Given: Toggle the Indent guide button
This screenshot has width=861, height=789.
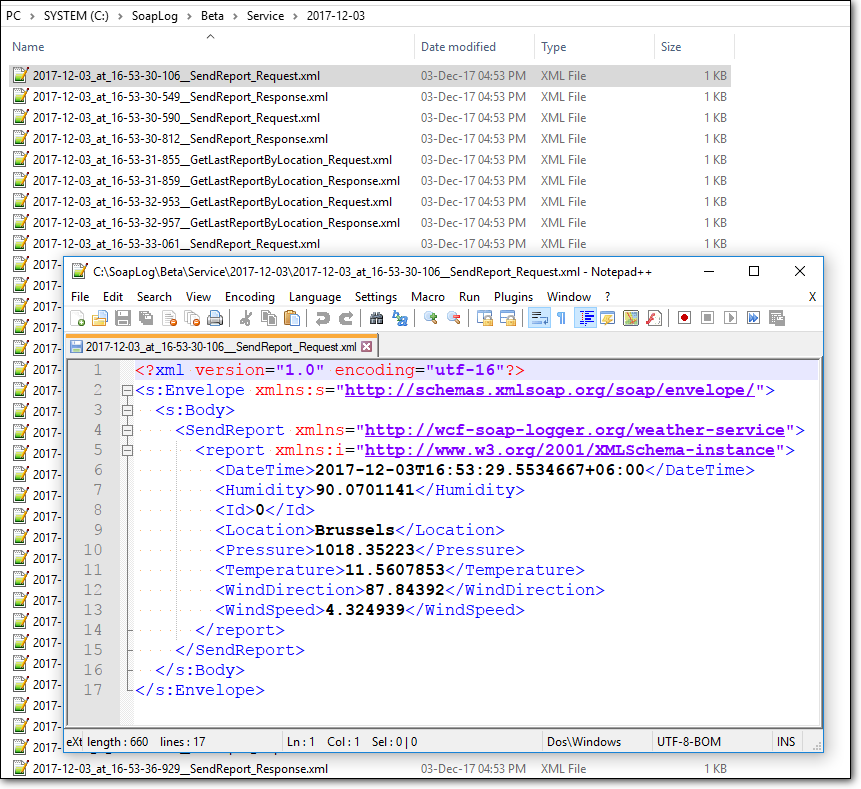Looking at the screenshot, I should pos(585,319).
